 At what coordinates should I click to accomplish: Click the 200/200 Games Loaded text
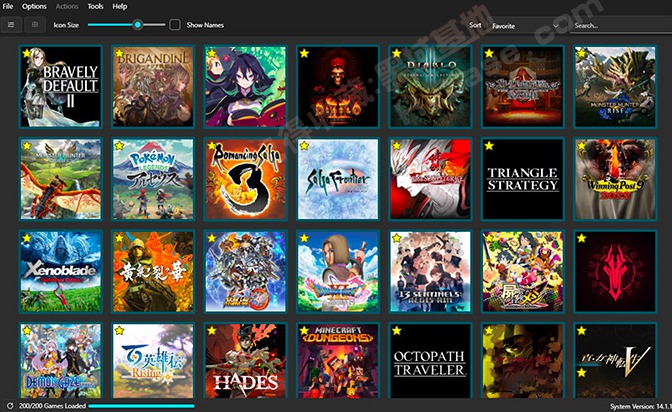[52, 406]
